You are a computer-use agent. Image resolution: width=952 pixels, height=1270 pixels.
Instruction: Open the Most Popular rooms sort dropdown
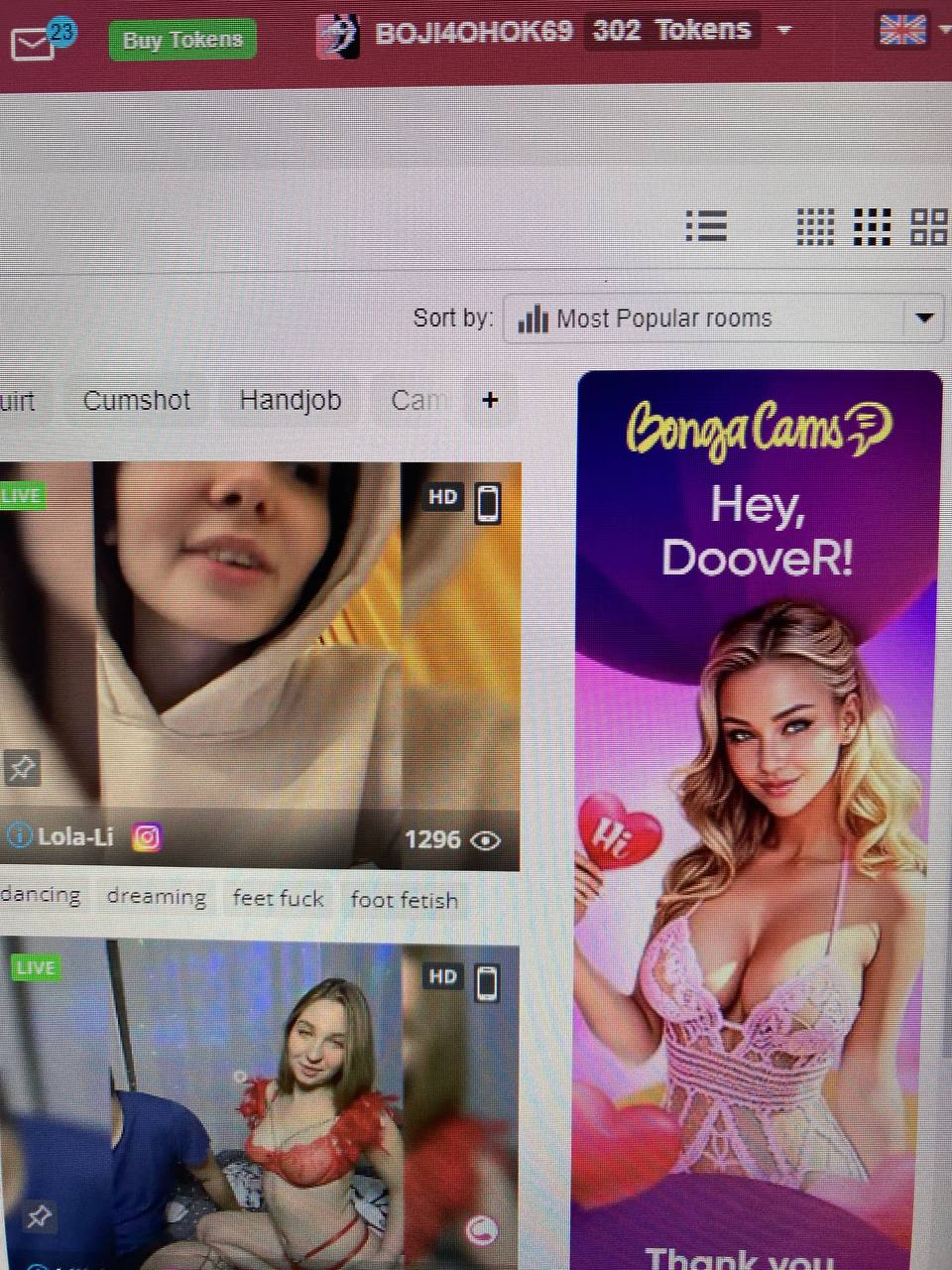click(x=723, y=318)
